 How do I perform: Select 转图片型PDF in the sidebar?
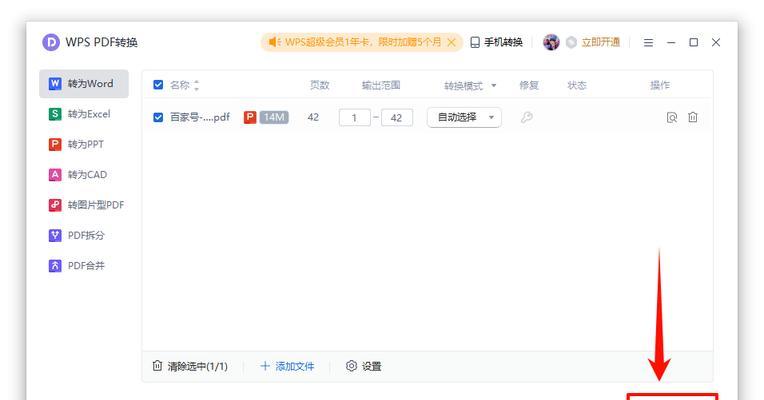coord(84,205)
